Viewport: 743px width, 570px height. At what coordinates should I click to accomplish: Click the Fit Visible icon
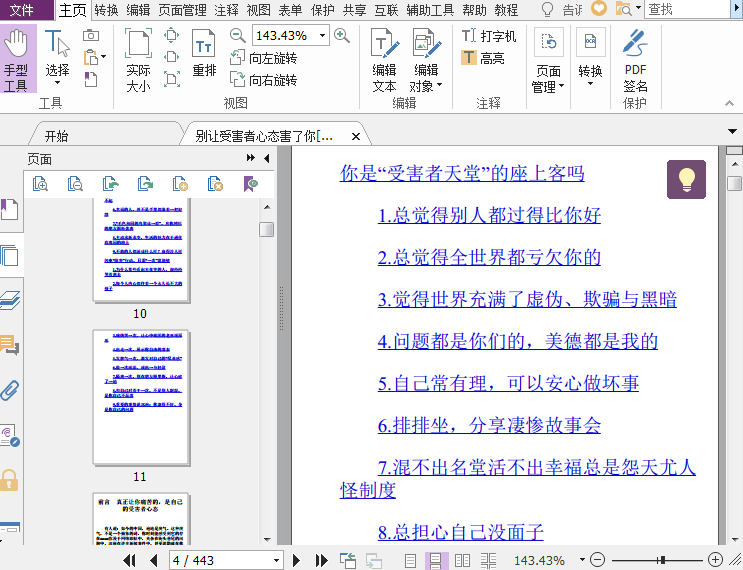pos(172,79)
